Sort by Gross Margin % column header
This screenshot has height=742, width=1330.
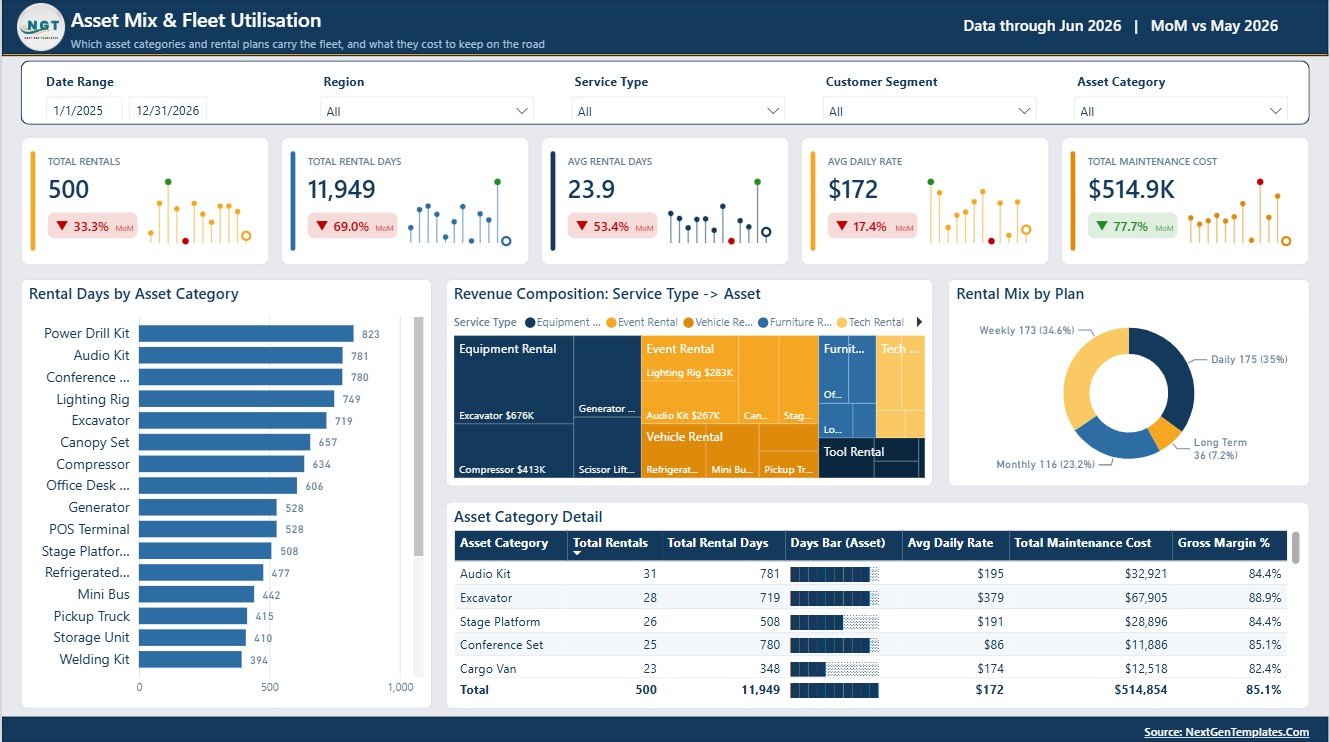pyautogui.click(x=1230, y=545)
